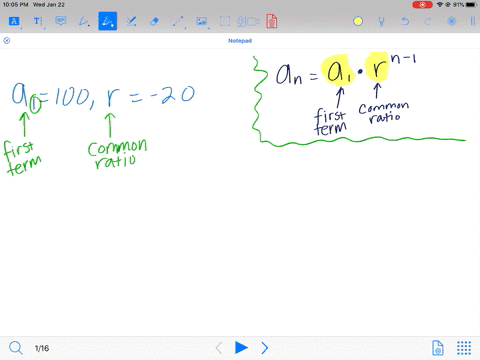Select the 'T' text insertion tool
Viewport: 480px width, 360px height.
(x=38, y=21)
